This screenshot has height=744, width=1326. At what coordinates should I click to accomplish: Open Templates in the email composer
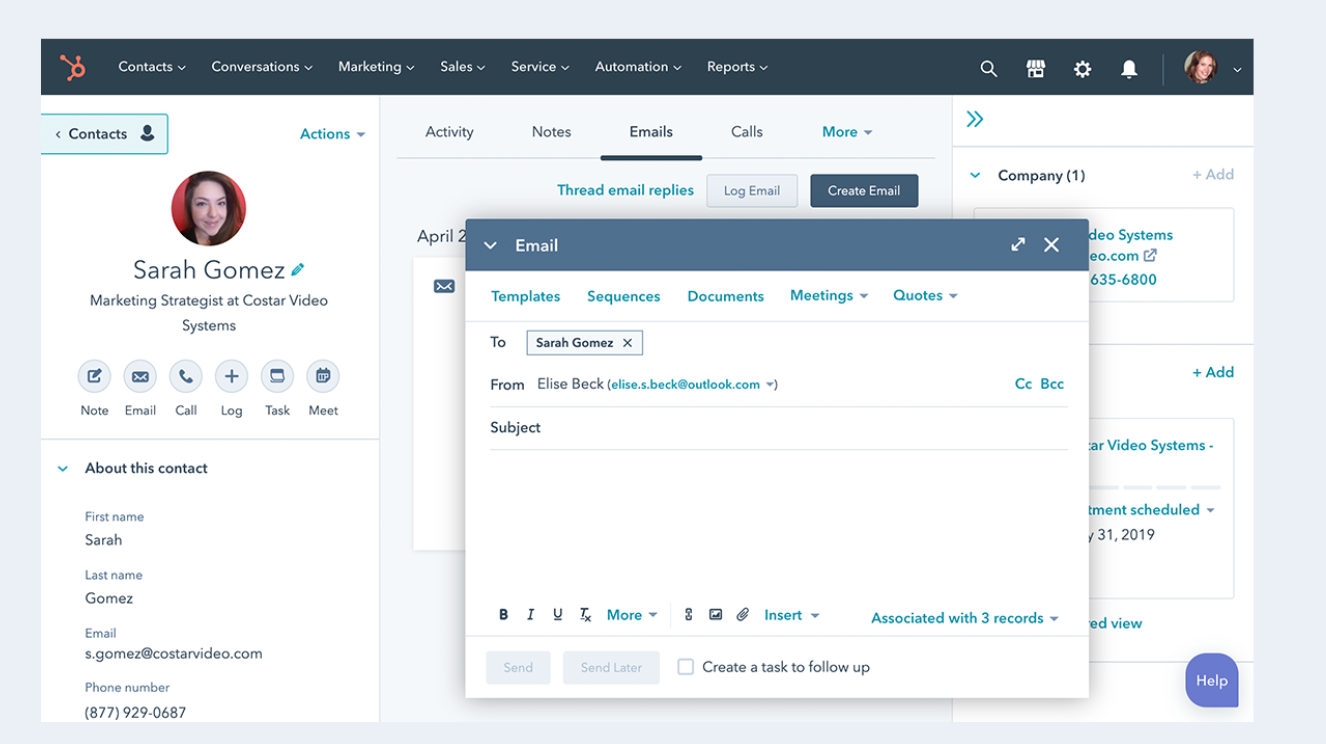click(525, 297)
